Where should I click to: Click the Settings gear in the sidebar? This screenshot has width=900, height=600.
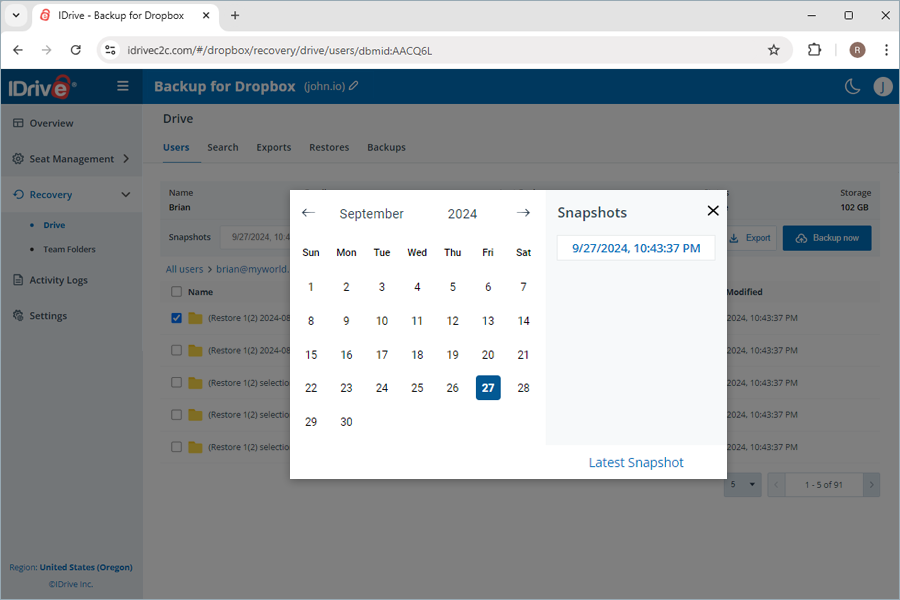[17, 315]
